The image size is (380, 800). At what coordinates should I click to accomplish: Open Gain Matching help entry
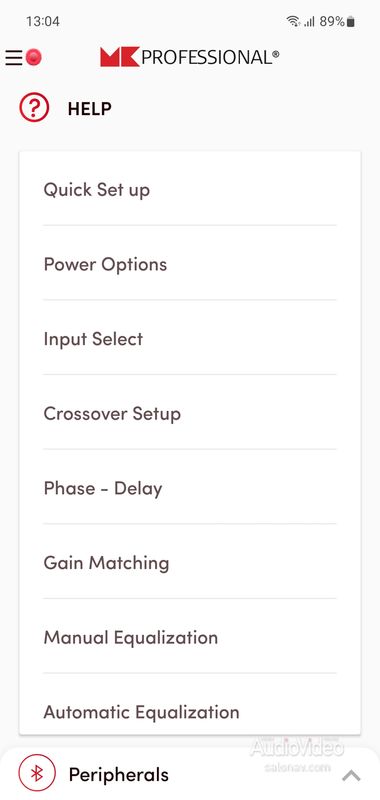[190, 563]
